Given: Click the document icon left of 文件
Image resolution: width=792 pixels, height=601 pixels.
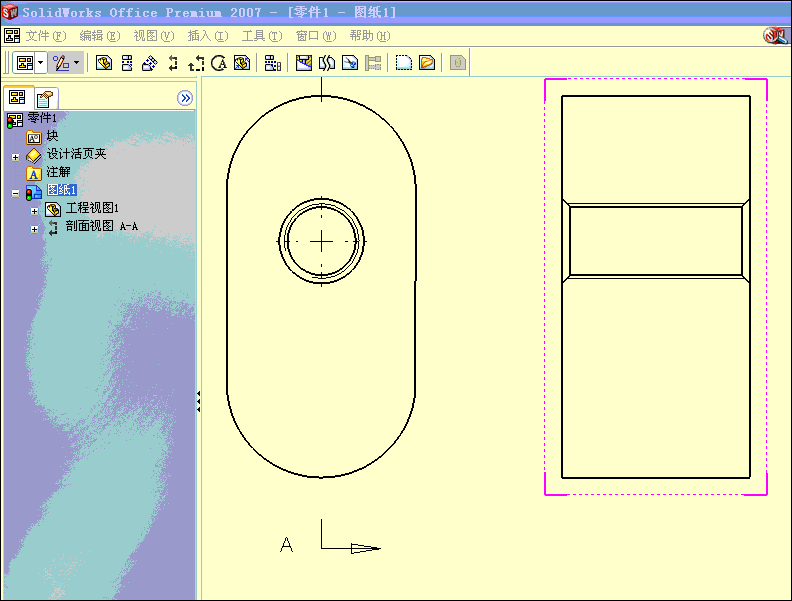Looking at the screenshot, I should pos(12,36).
